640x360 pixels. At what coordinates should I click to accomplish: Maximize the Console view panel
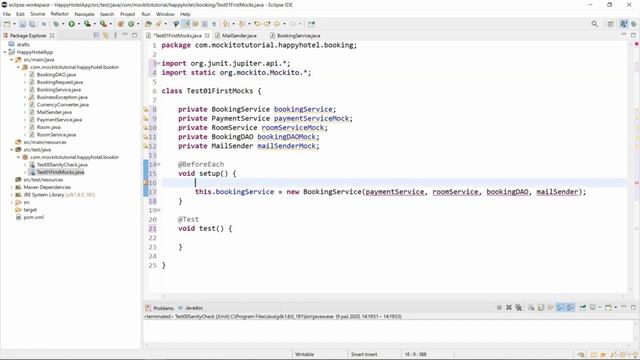coord(633,307)
